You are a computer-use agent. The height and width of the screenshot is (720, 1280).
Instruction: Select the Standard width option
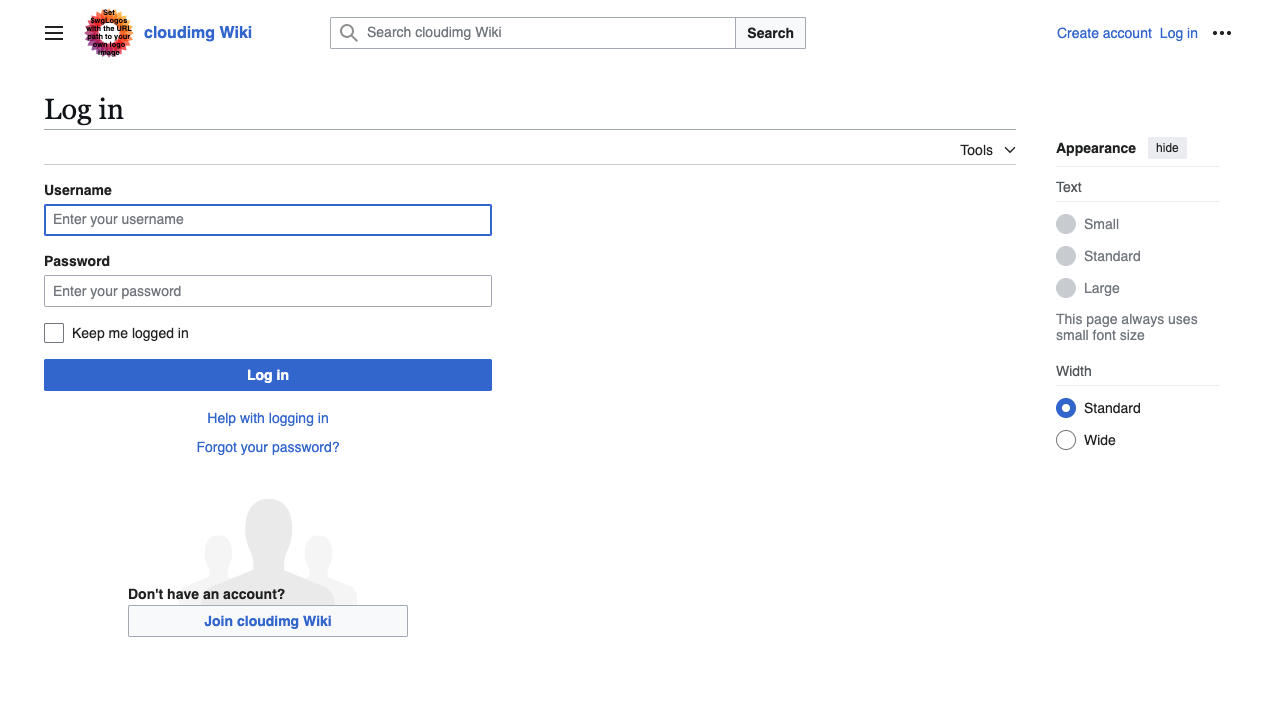[1066, 408]
